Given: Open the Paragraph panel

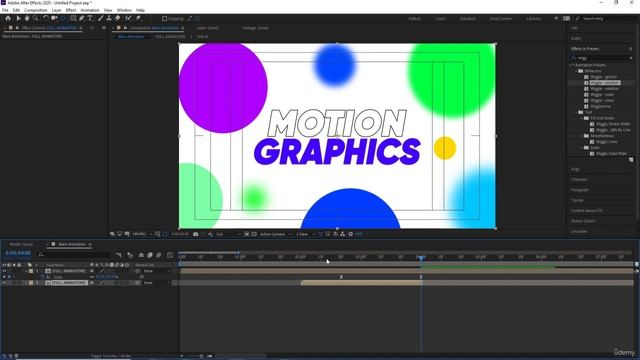Looking at the screenshot, I should pos(580,190).
